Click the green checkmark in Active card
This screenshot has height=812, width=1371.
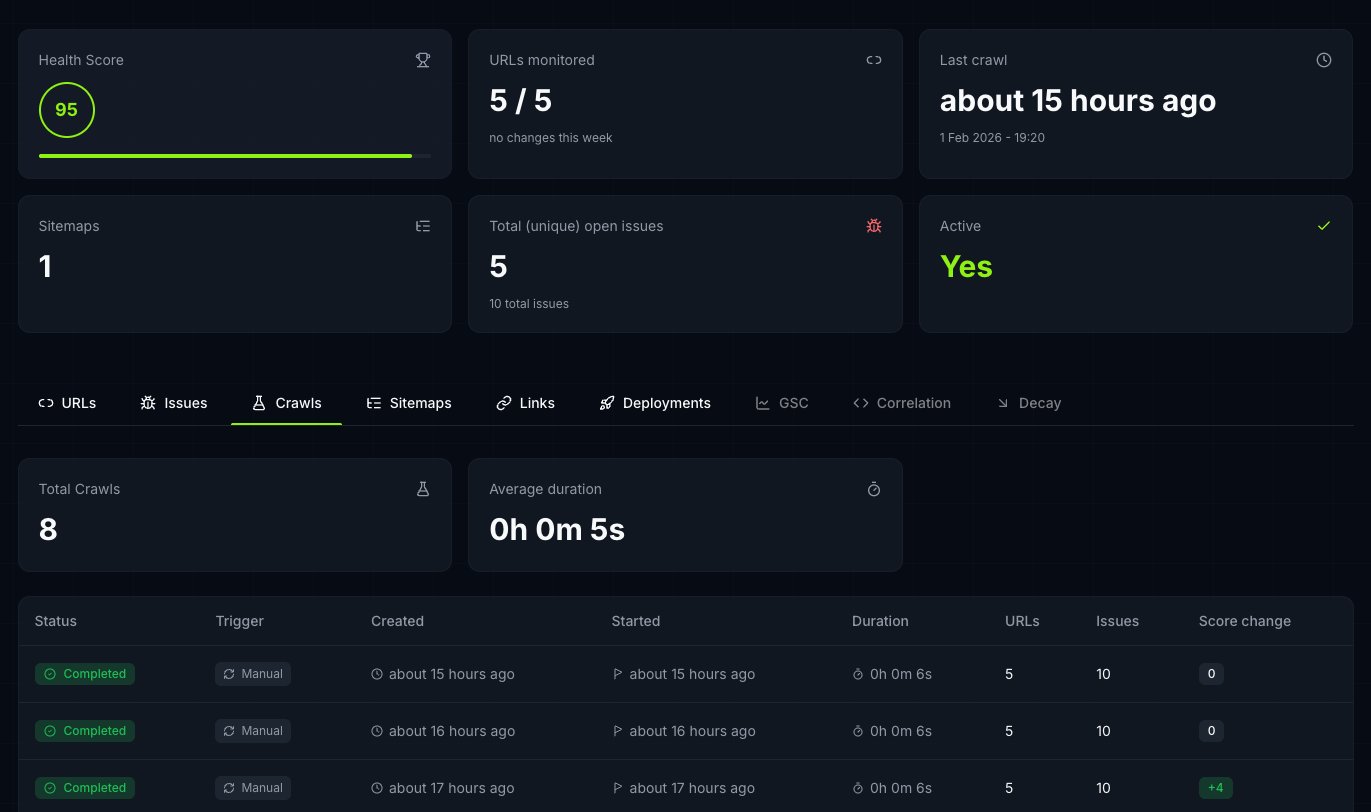[1324, 226]
